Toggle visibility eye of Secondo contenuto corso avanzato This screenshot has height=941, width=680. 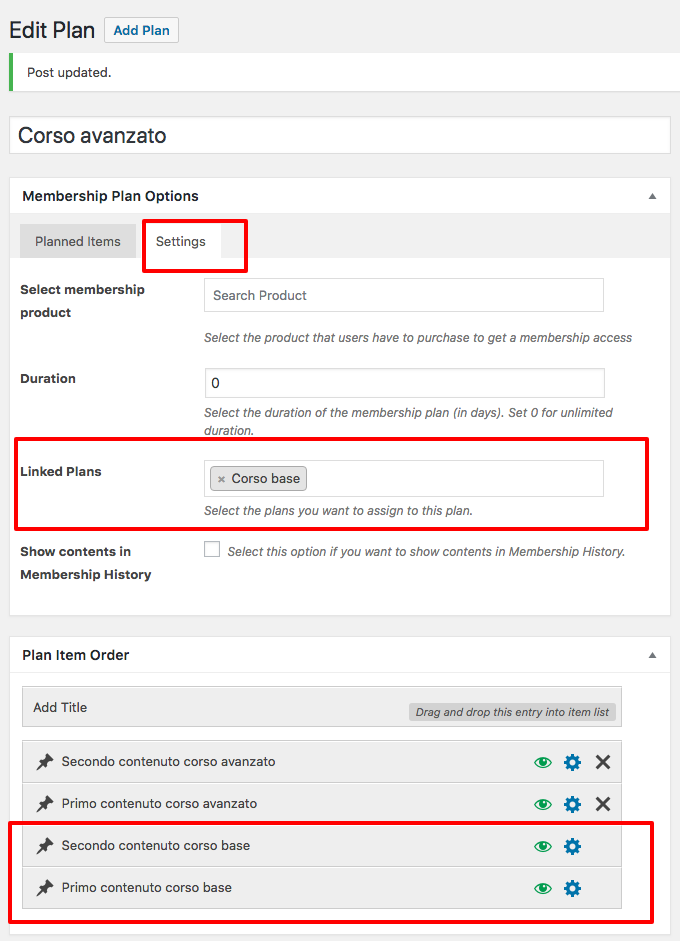click(543, 762)
